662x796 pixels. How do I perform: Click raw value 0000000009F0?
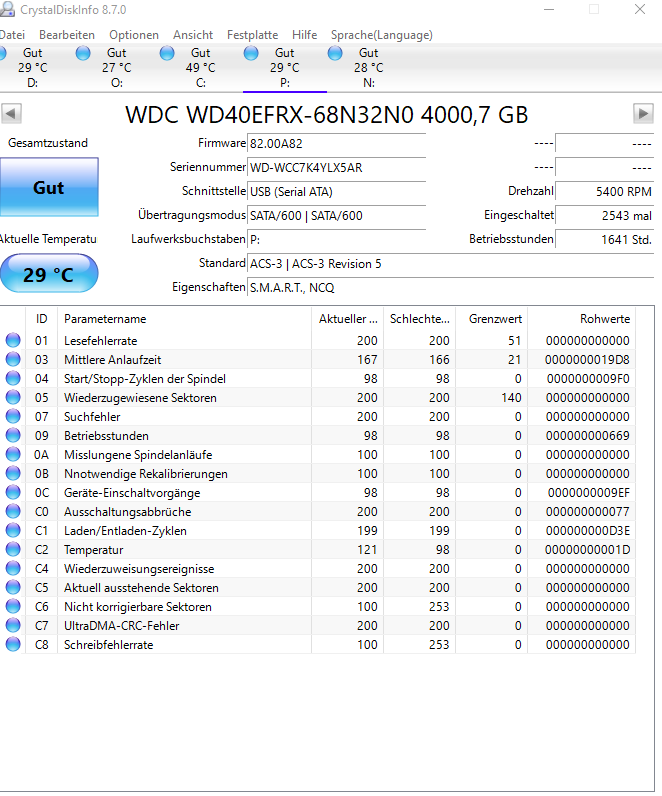click(x=588, y=379)
